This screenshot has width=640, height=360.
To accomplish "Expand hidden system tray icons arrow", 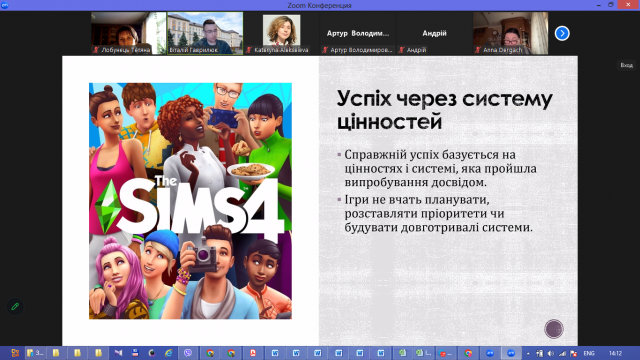I will pyautogui.click(x=528, y=353).
